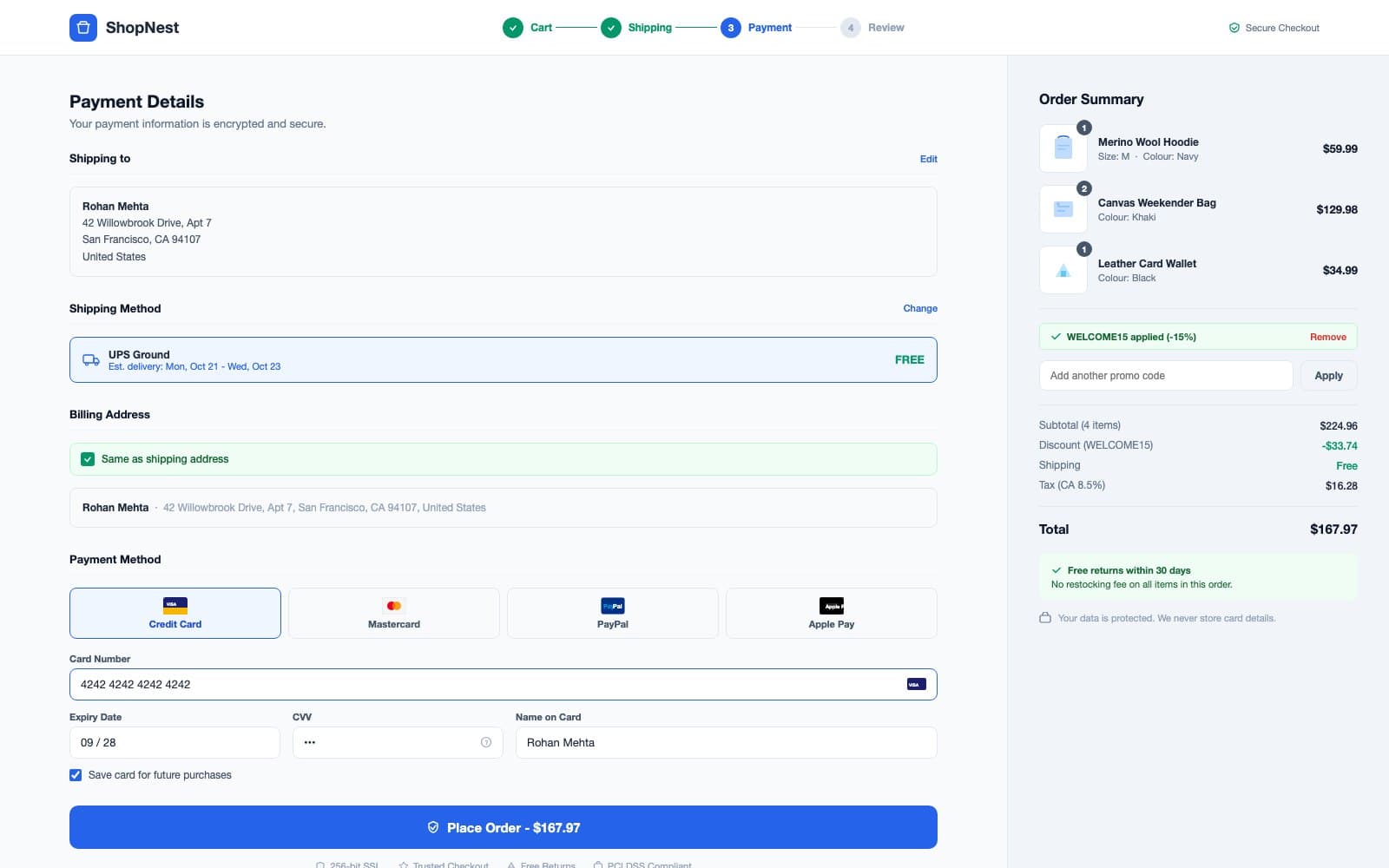Toggle Save card for future purchases checkbox

[x=76, y=775]
